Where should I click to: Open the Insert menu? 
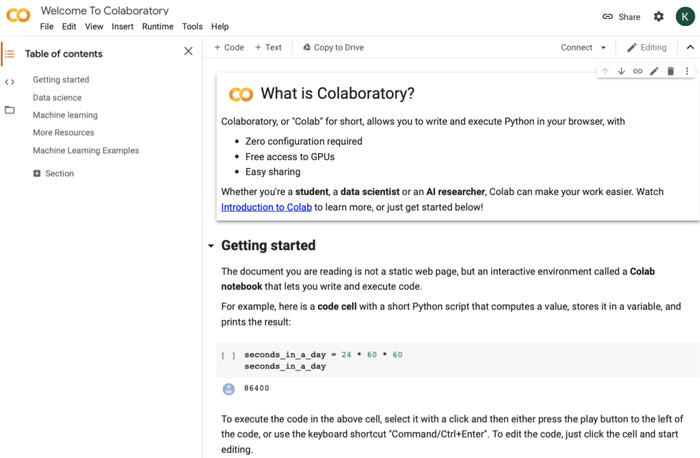122,27
